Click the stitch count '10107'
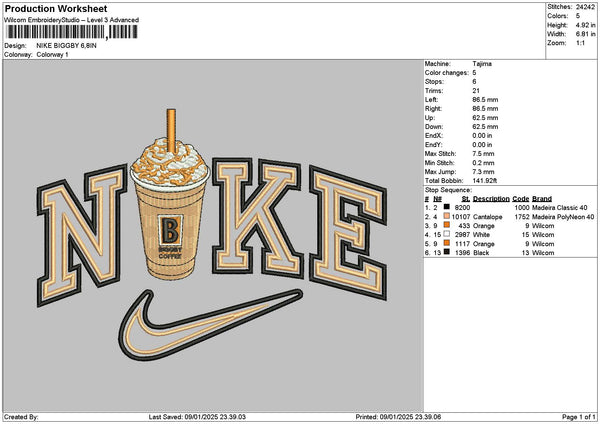 (x=461, y=217)
